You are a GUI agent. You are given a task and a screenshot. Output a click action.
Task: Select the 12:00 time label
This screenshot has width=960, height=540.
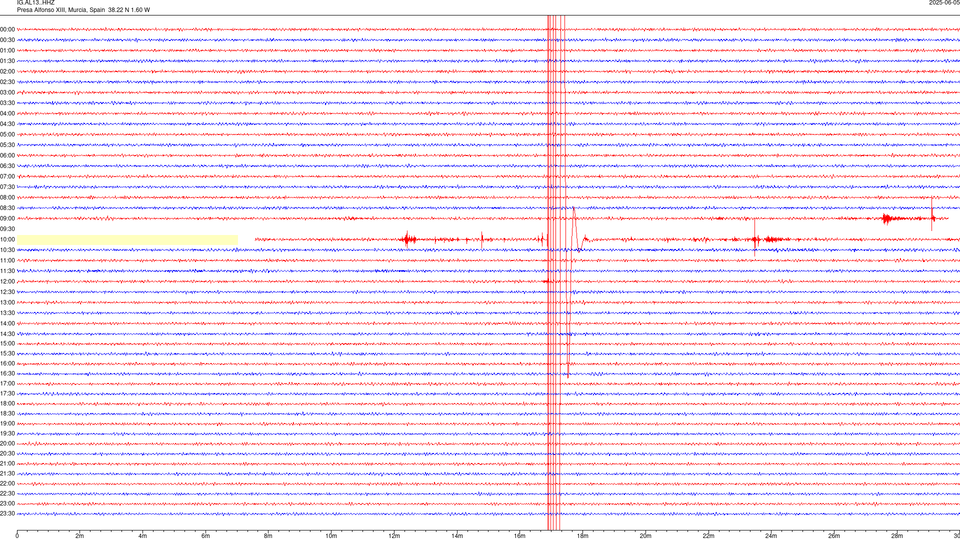(x=7, y=282)
